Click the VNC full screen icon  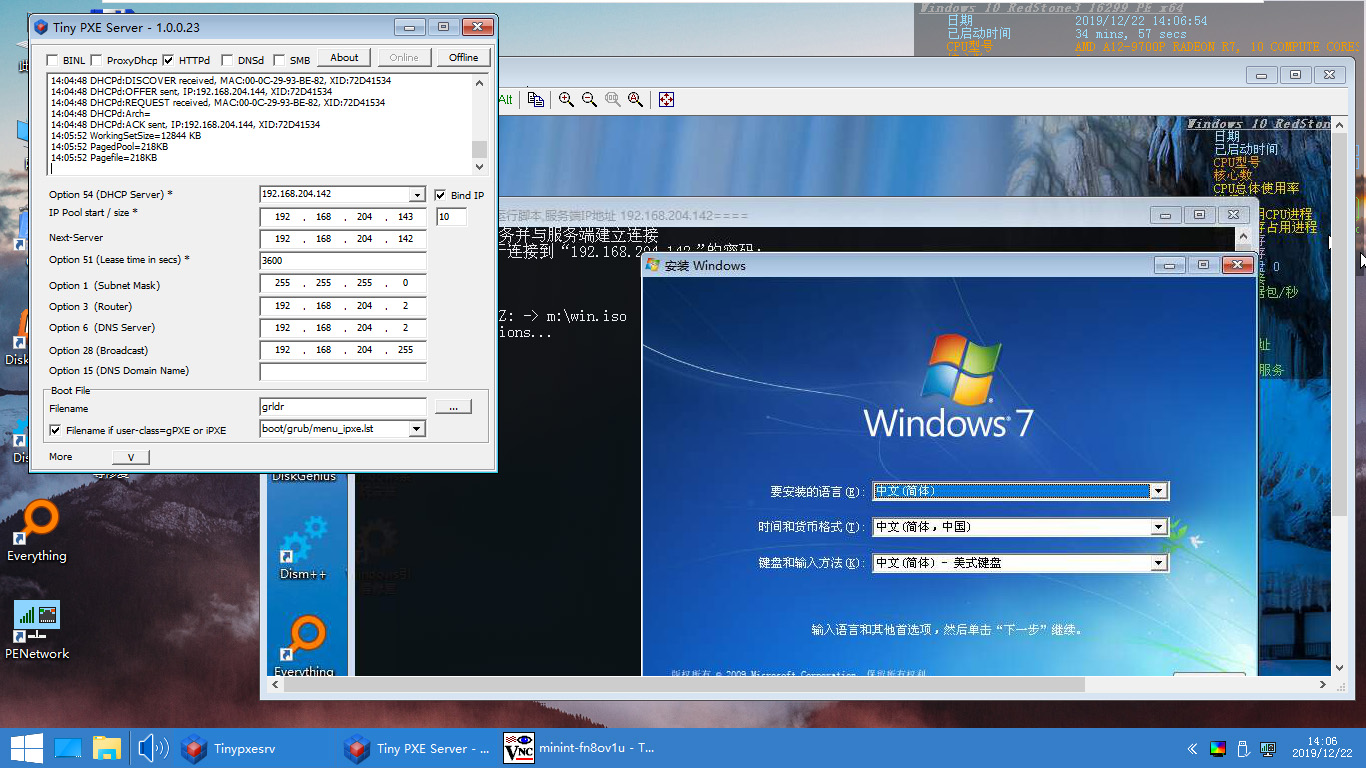click(666, 99)
